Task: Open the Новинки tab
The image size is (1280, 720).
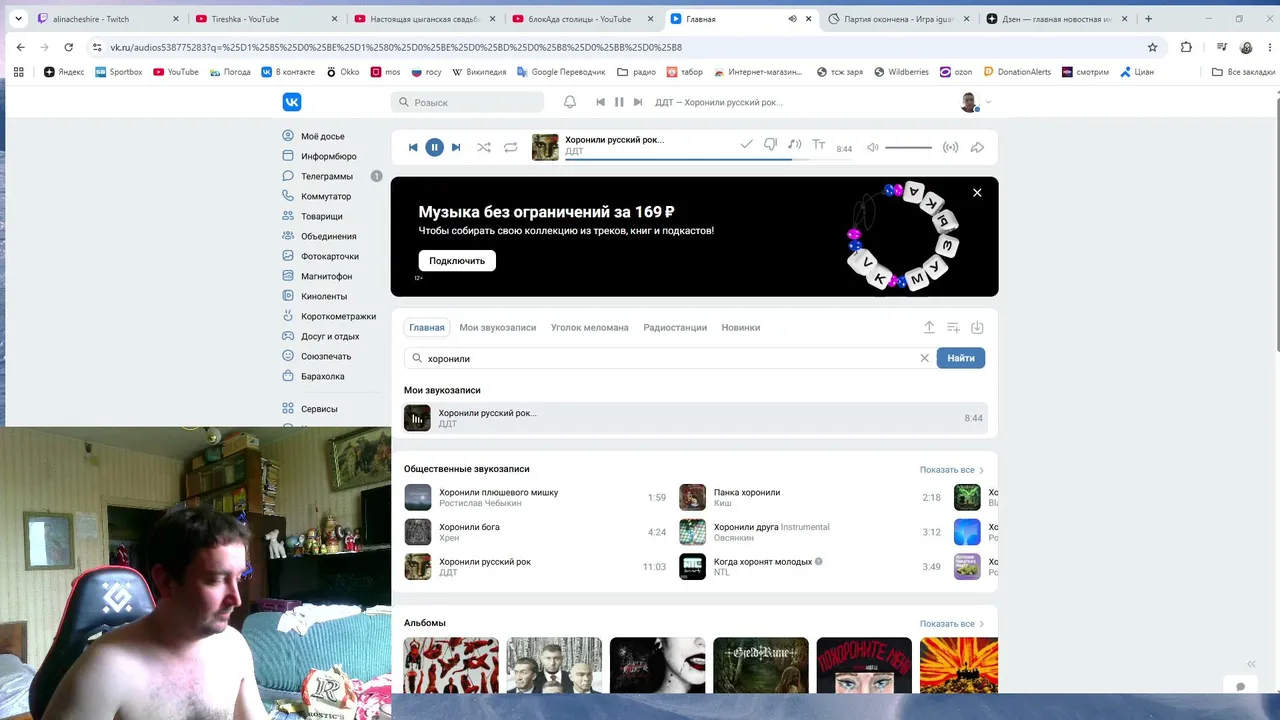Action: coord(741,327)
